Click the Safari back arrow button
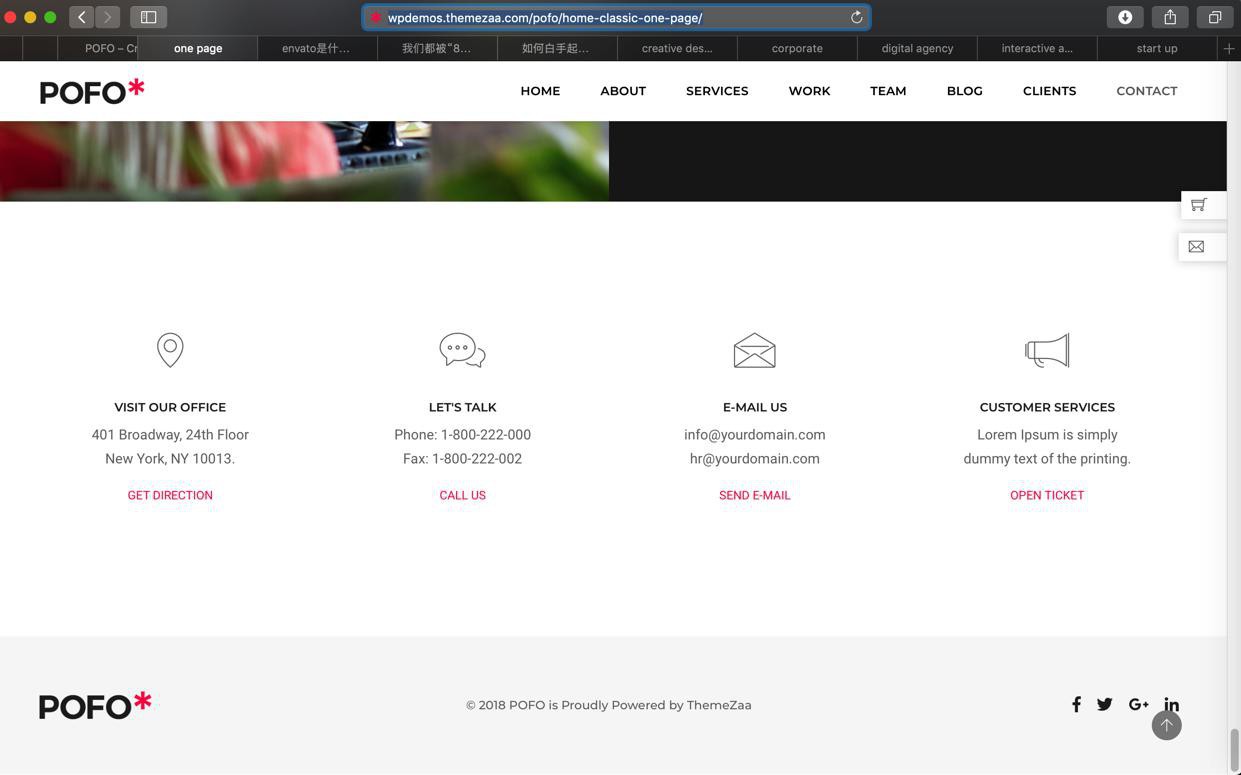Viewport: 1241px width, 775px height. pyautogui.click(x=82, y=17)
